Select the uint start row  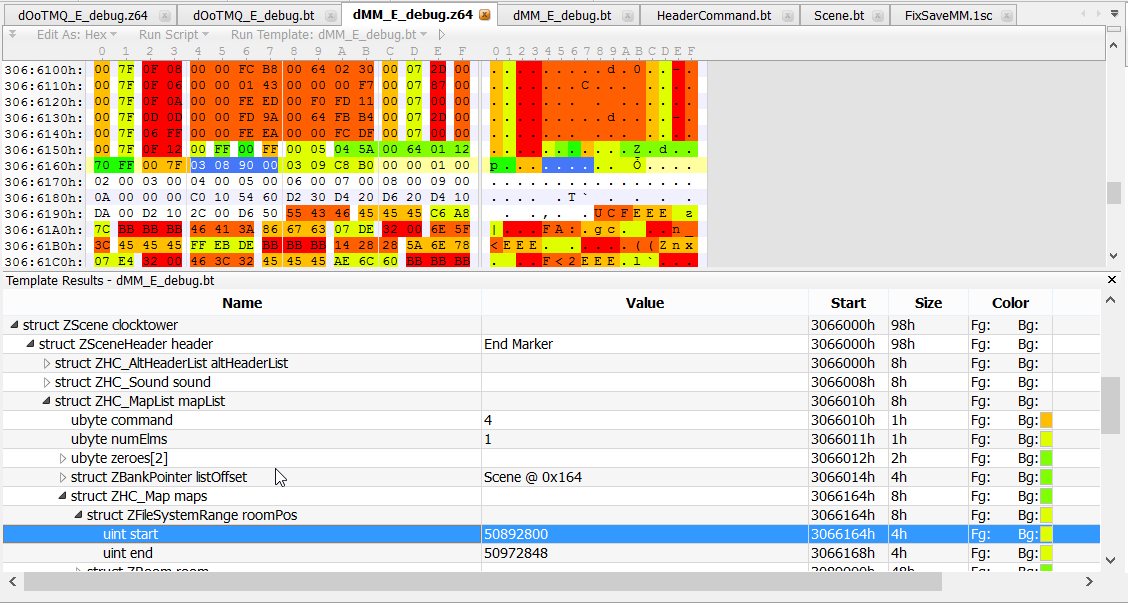[551, 534]
